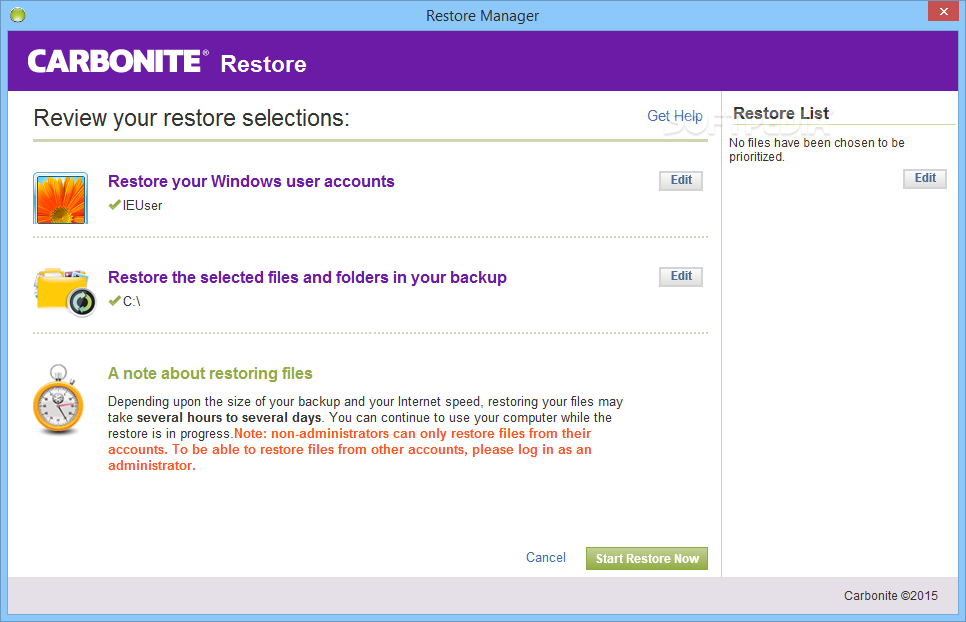The image size is (966, 622).
Task: Click Start Restore Now button
Action: pyautogui.click(x=647, y=559)
